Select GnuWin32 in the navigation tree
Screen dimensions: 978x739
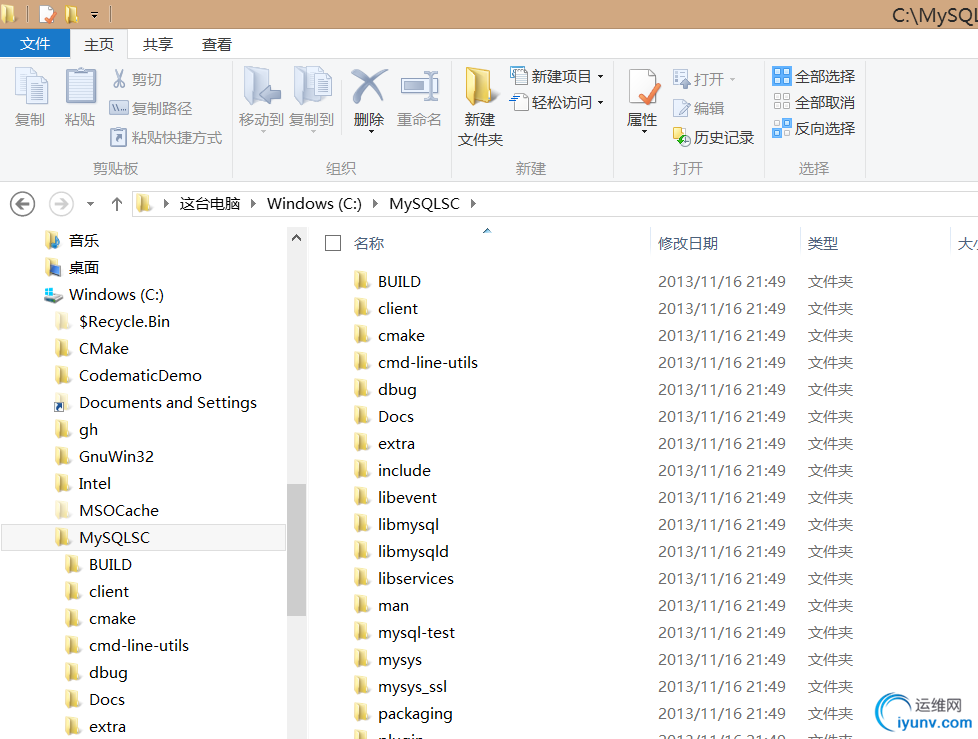coord(116,456)
